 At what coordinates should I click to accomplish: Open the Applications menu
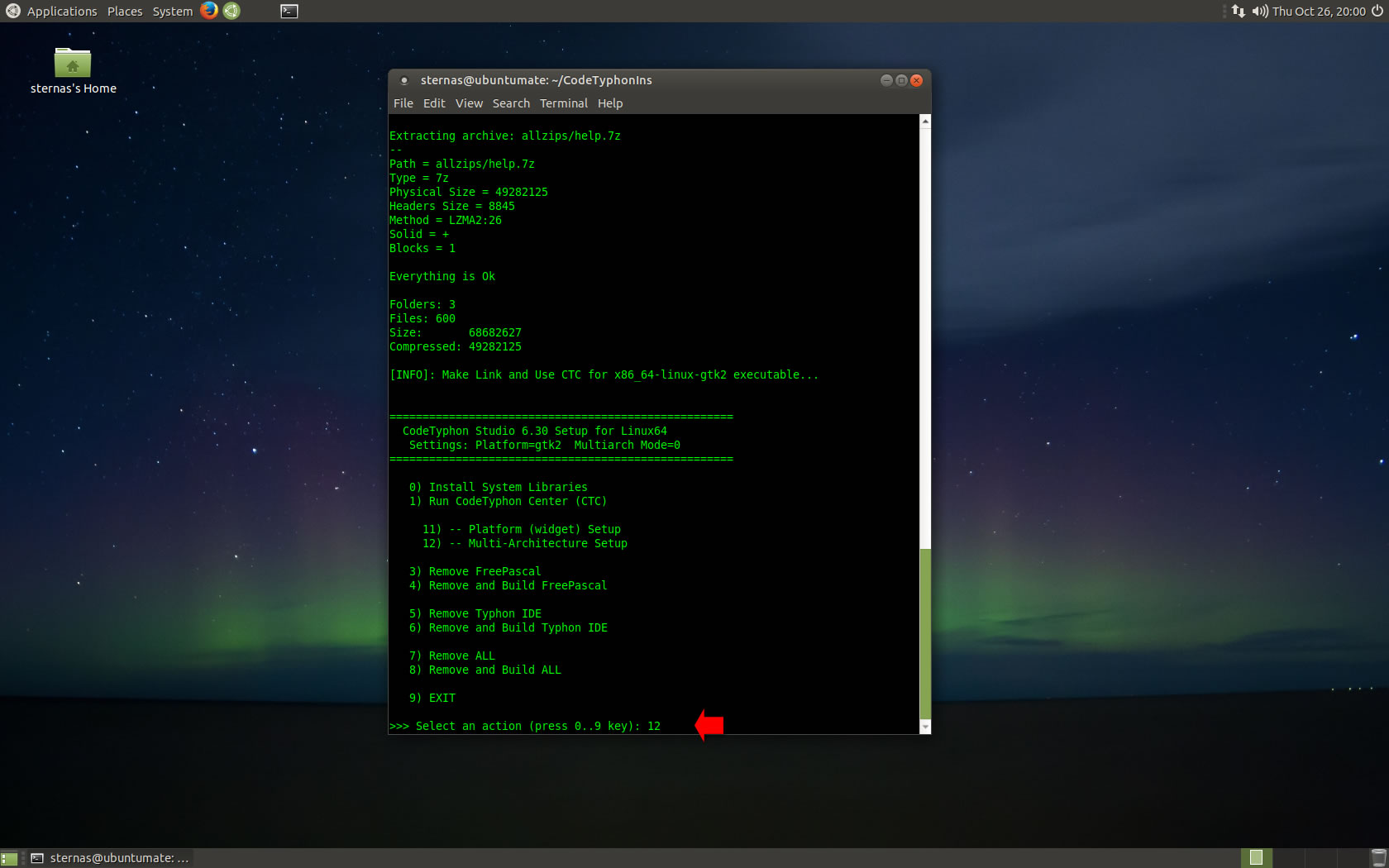[62, 11]
